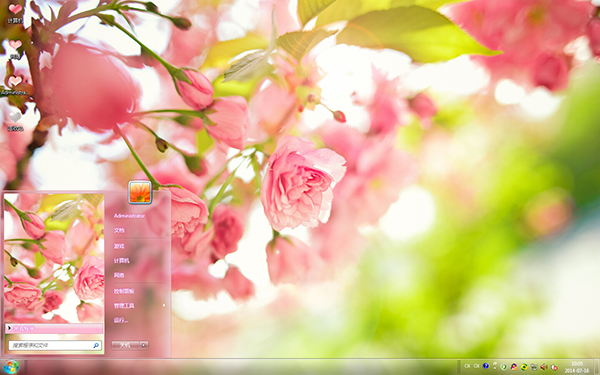Click the second CK language bar indicator
600x375 pixels.
coord(476,366)
